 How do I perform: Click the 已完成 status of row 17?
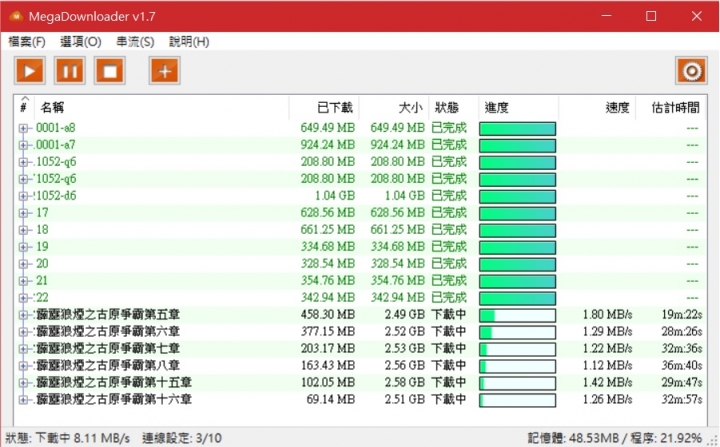click(449, 213)
